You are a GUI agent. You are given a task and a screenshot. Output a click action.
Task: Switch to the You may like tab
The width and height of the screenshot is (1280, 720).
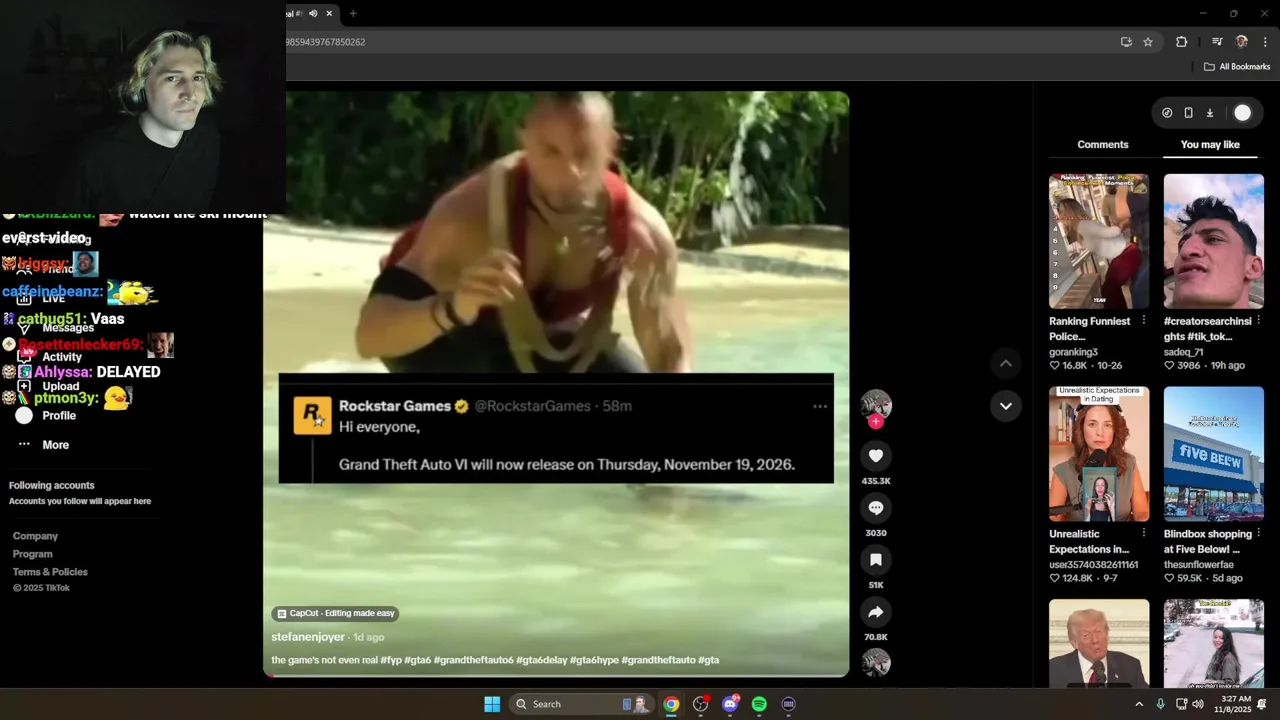[1210, 145]
